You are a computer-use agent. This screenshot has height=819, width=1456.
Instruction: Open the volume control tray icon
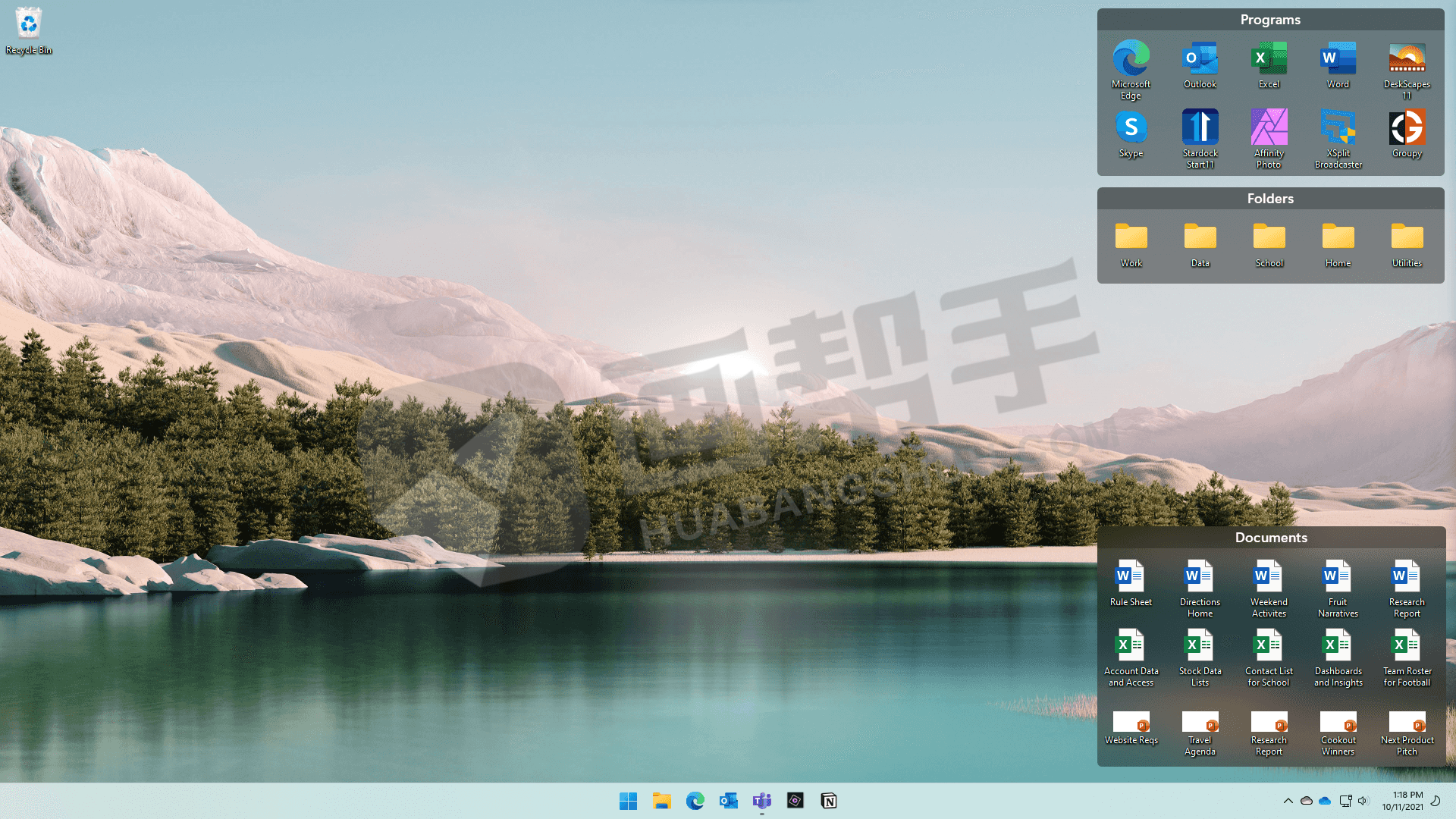[1363, 801]
